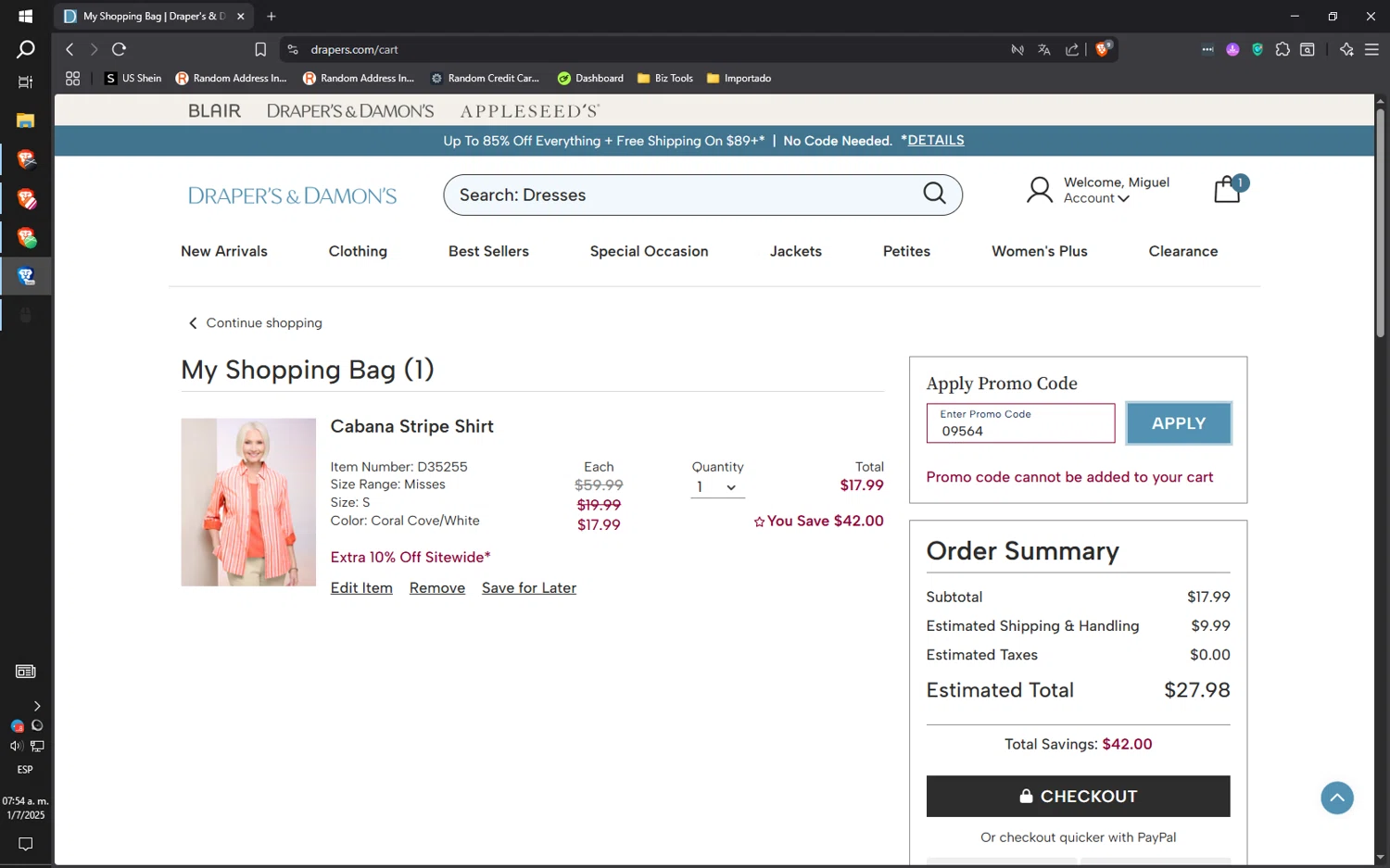The image size is (1390, 868).
Task: Click the Remove link
Action: pos(437,588)
